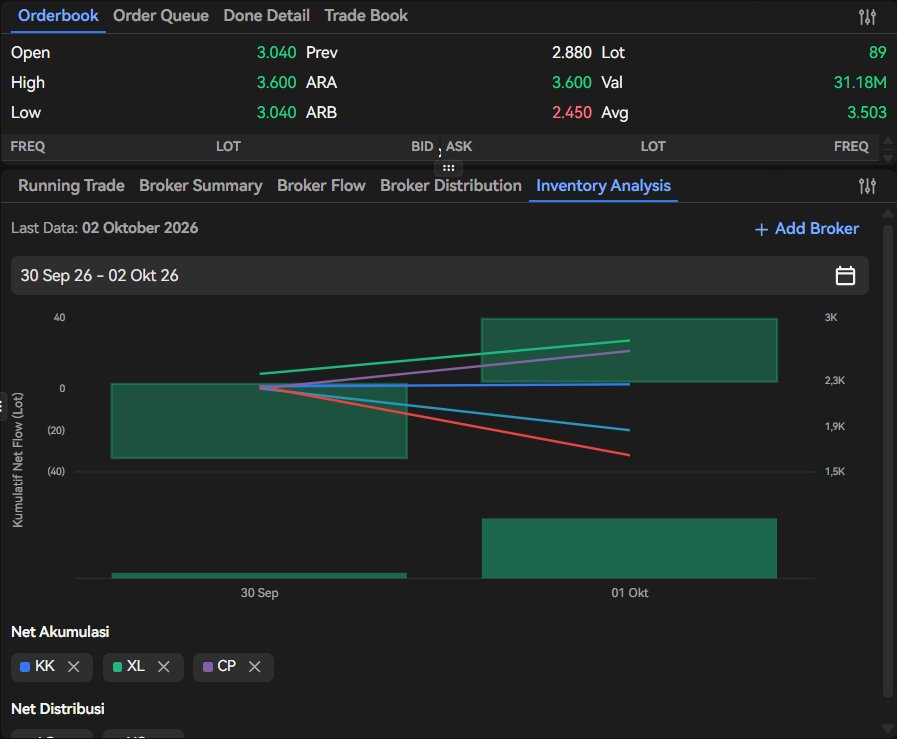View the Broker Distribution tab
Image resolution: width=897 pixels, height=739 pixels.
point(451,185)
